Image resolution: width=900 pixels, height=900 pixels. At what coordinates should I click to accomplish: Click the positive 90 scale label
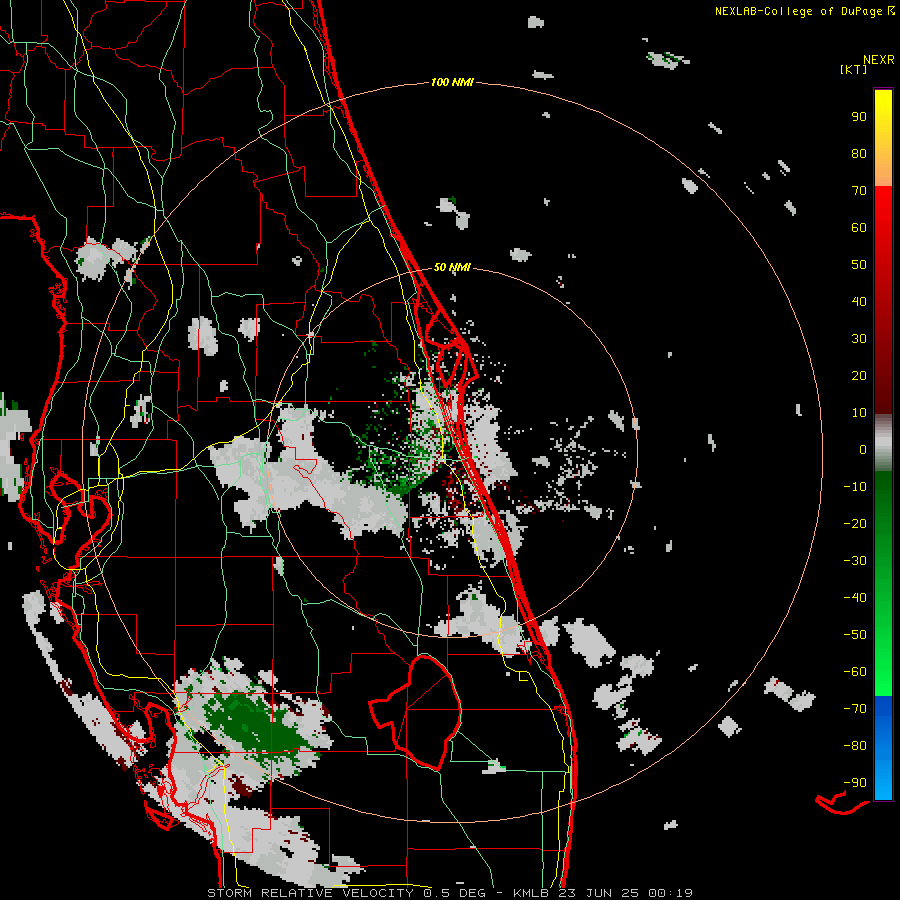[859, 117]
